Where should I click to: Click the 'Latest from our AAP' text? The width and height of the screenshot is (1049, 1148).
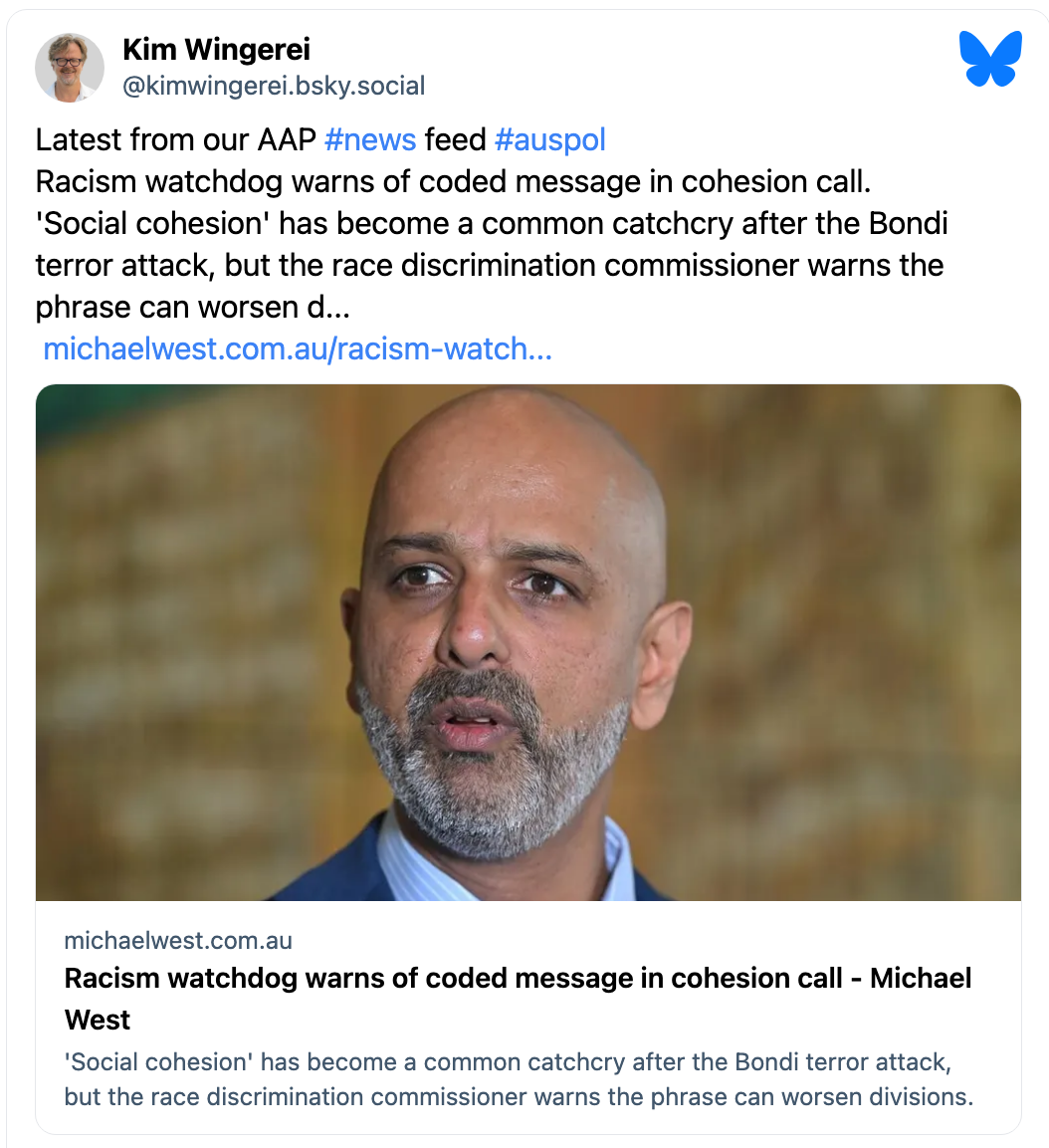[176, 139]
